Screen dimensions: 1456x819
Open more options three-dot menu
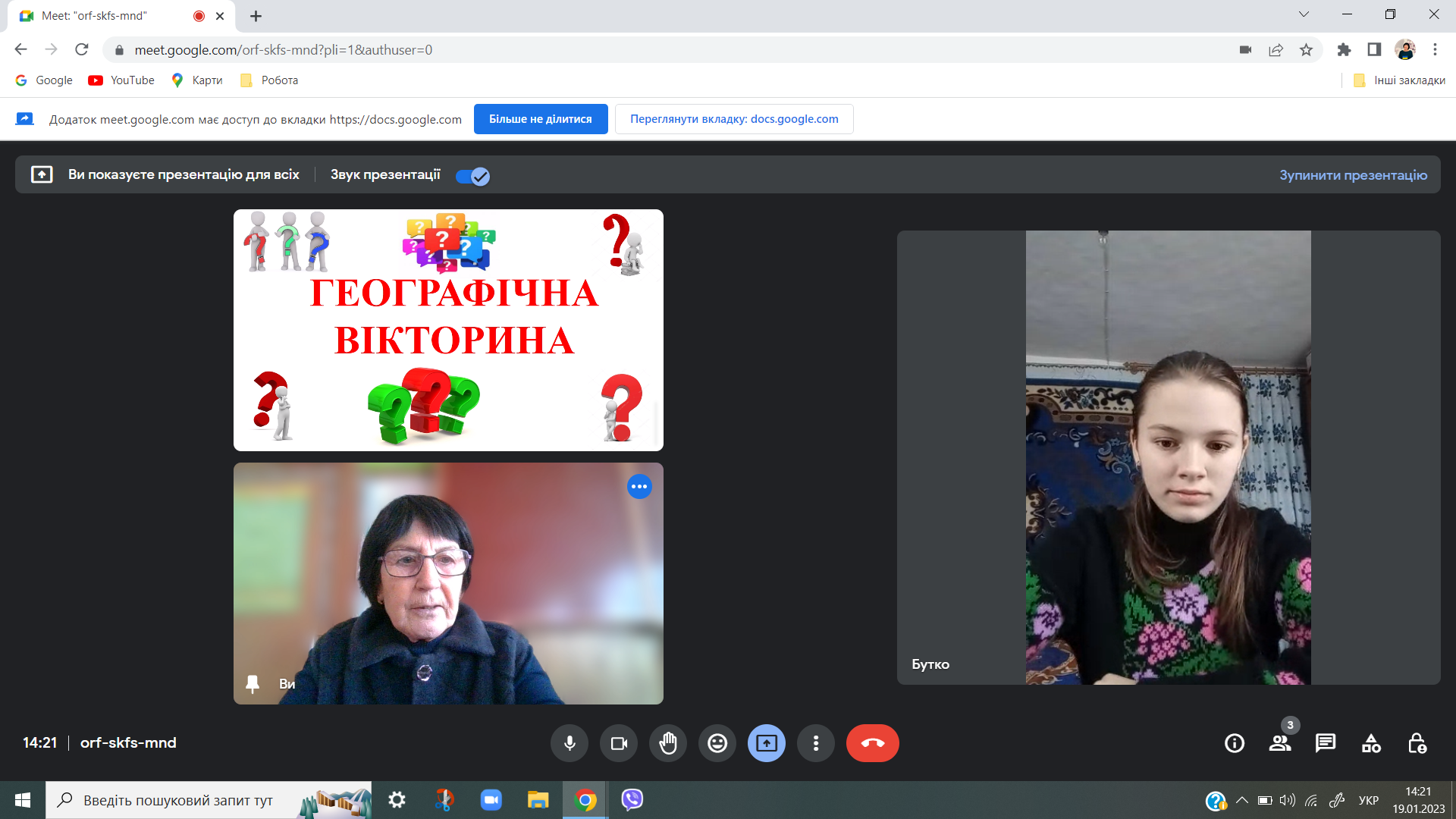coord(816,743)
